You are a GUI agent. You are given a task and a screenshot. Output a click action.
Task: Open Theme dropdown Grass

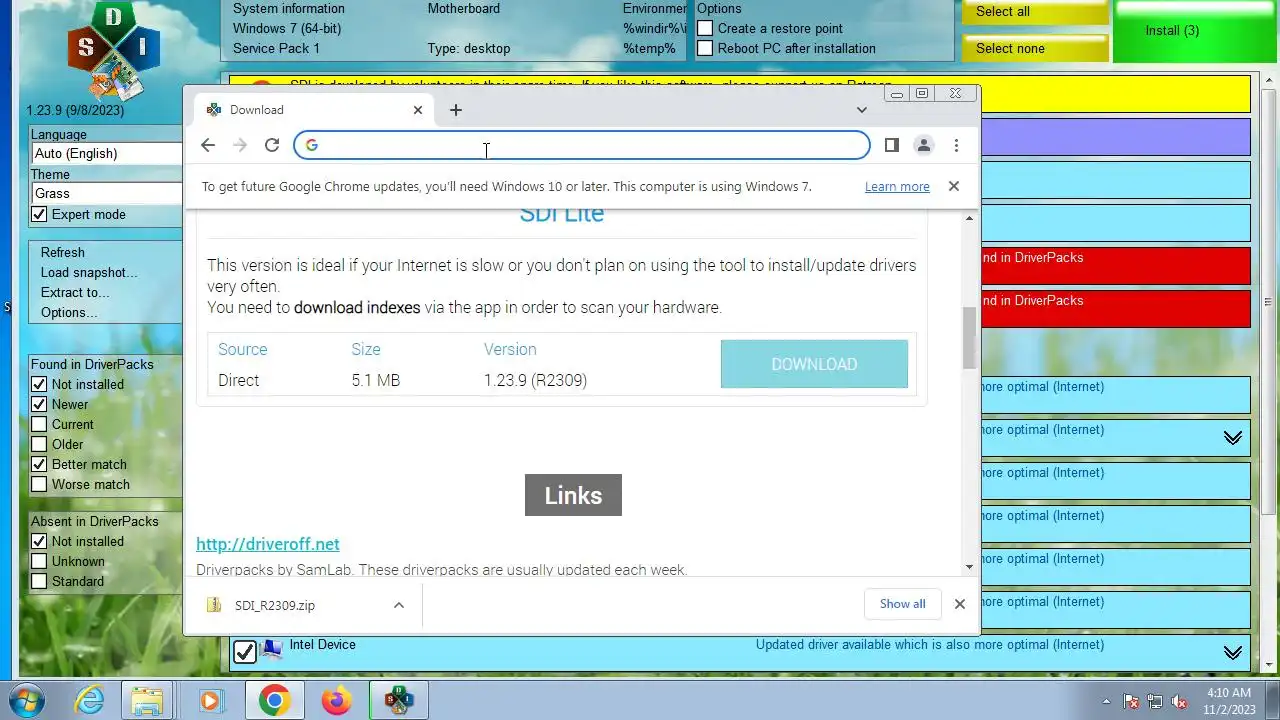[107, 193]
